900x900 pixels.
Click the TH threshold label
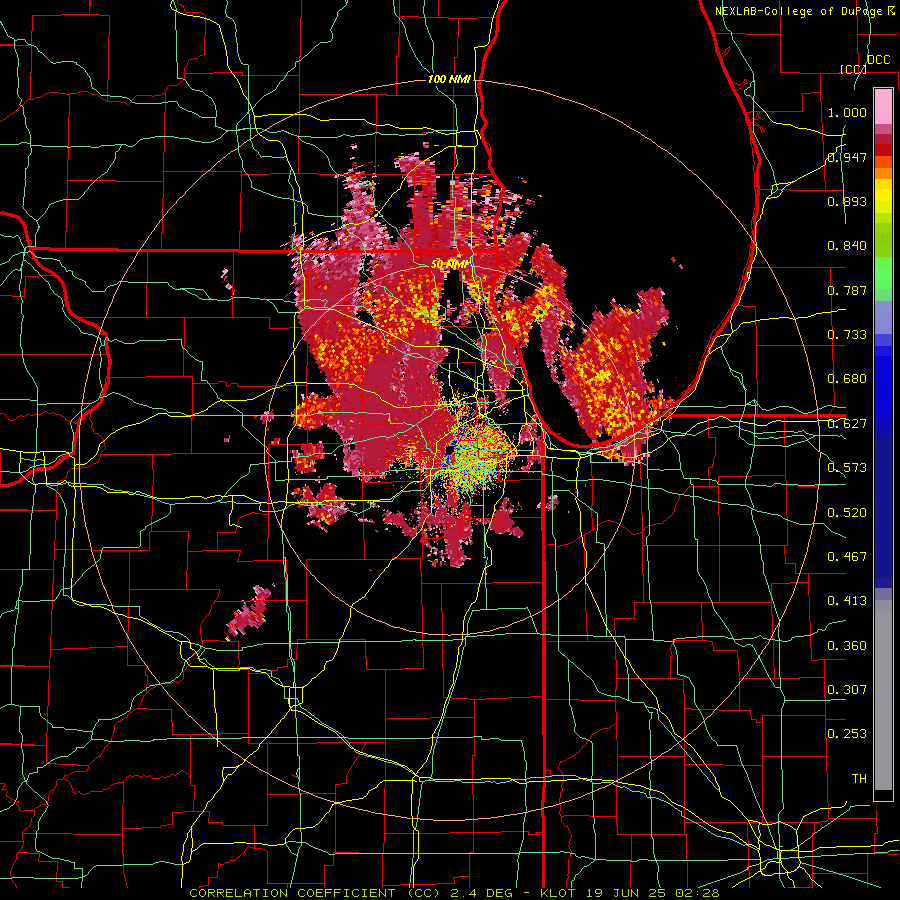(859, 779)
